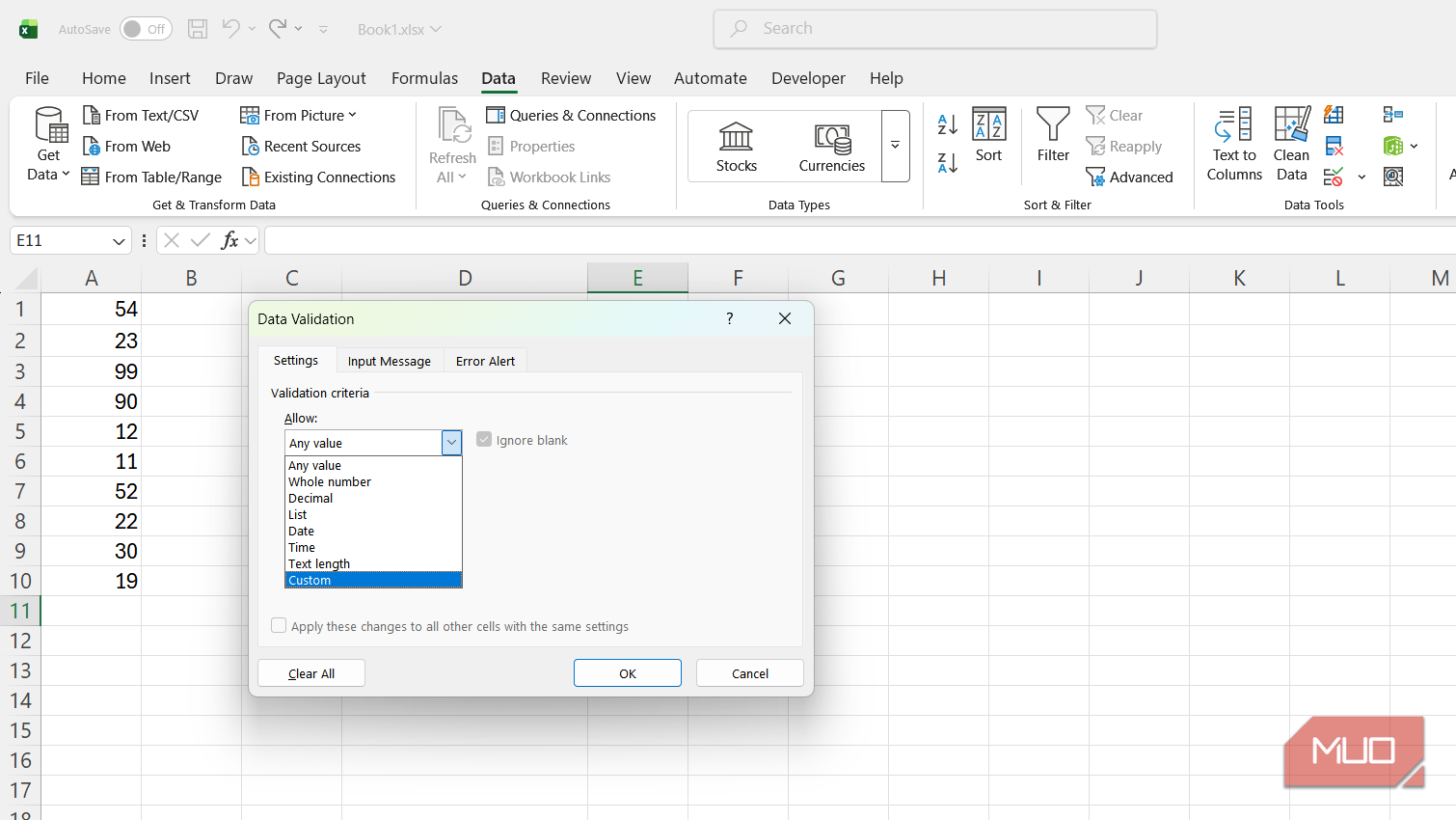This screenshot has width=1456, height=820.
Task: Open the Formulas ribbon tab
Action: (424, 78)
